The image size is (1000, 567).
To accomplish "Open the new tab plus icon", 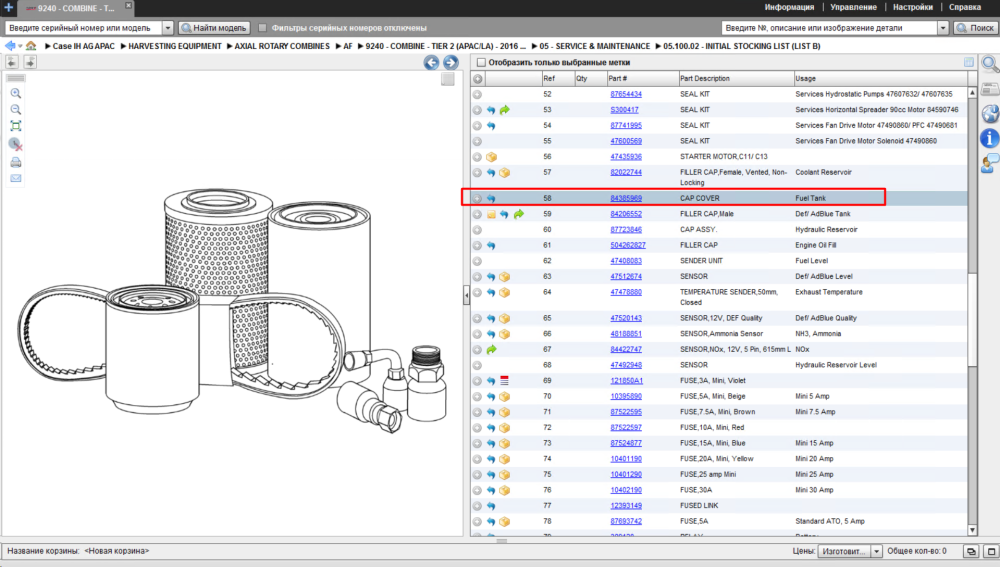I will coord(8,8).
